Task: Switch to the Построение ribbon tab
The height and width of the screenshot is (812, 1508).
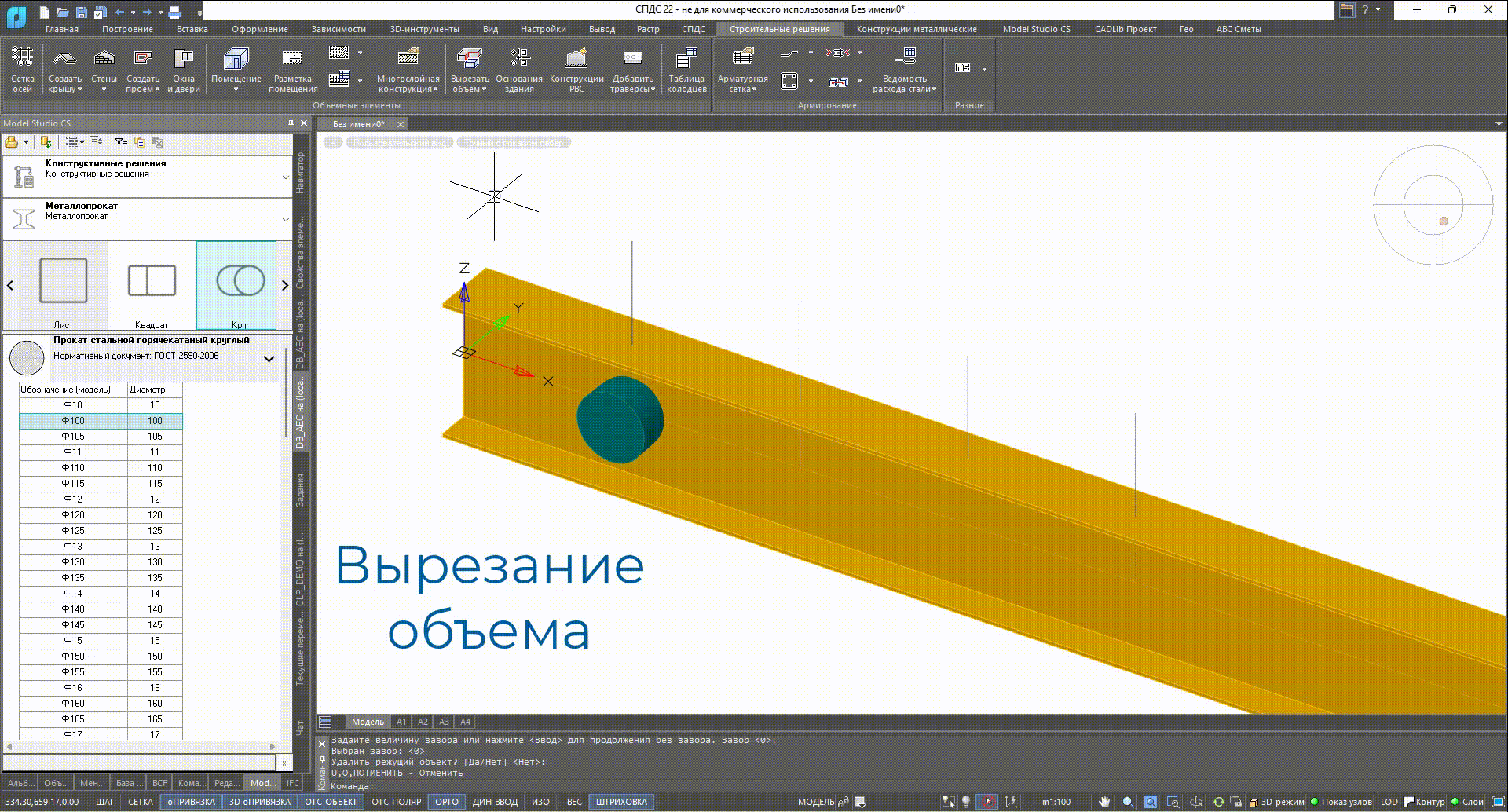Action: pyautogui.click(x=127, y=29)
